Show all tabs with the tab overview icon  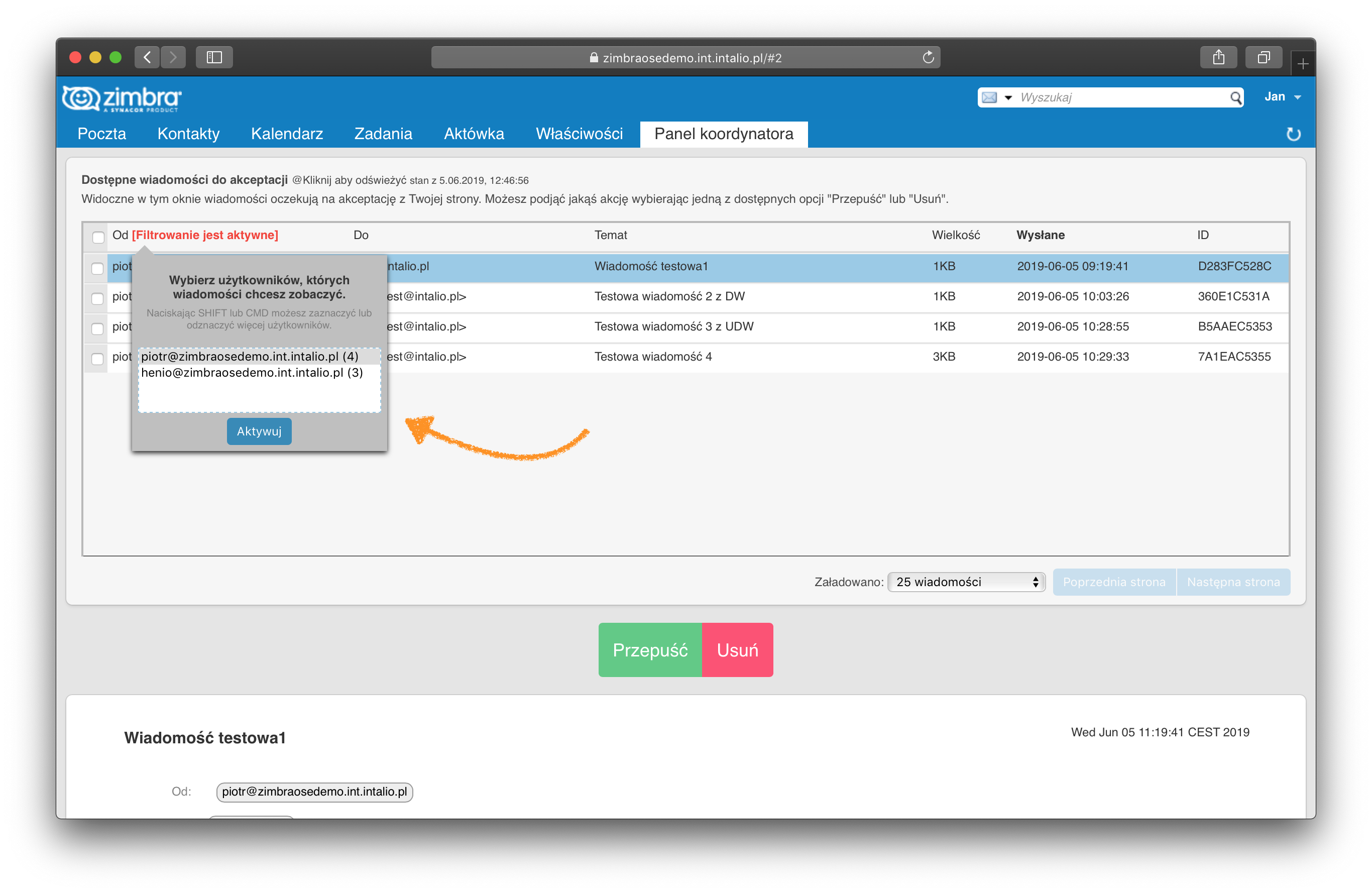tap(1264, 57)
